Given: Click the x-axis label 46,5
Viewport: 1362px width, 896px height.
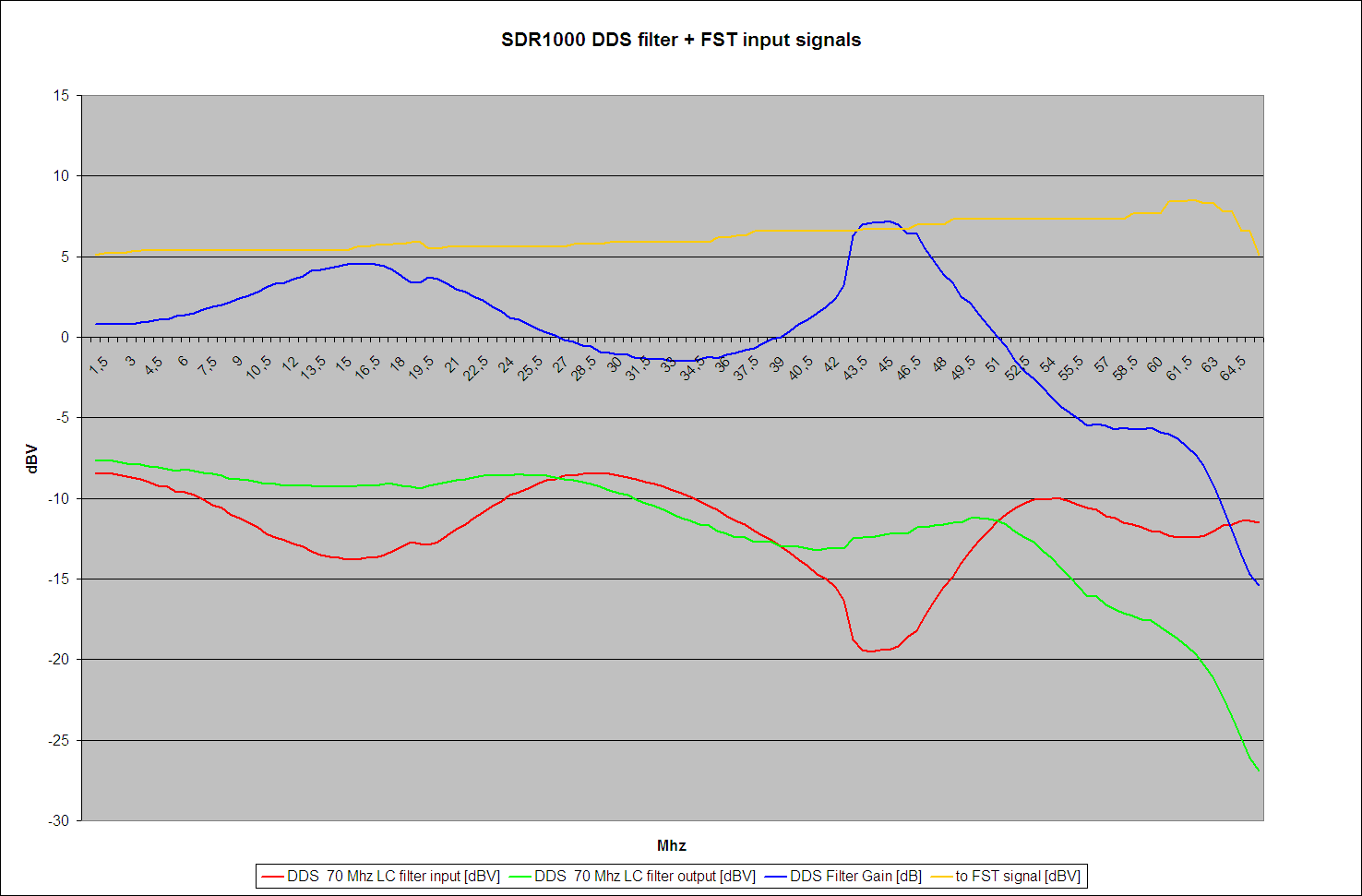Looking at the screenshot, I should pos(907,366).
